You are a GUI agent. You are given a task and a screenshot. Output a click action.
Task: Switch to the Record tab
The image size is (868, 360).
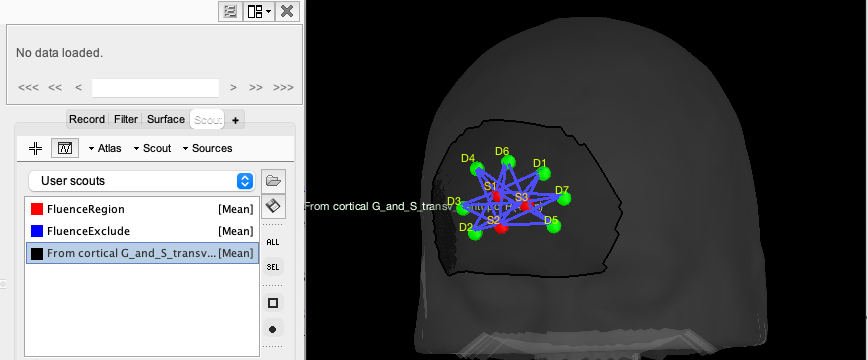click(x=87, y=119)
